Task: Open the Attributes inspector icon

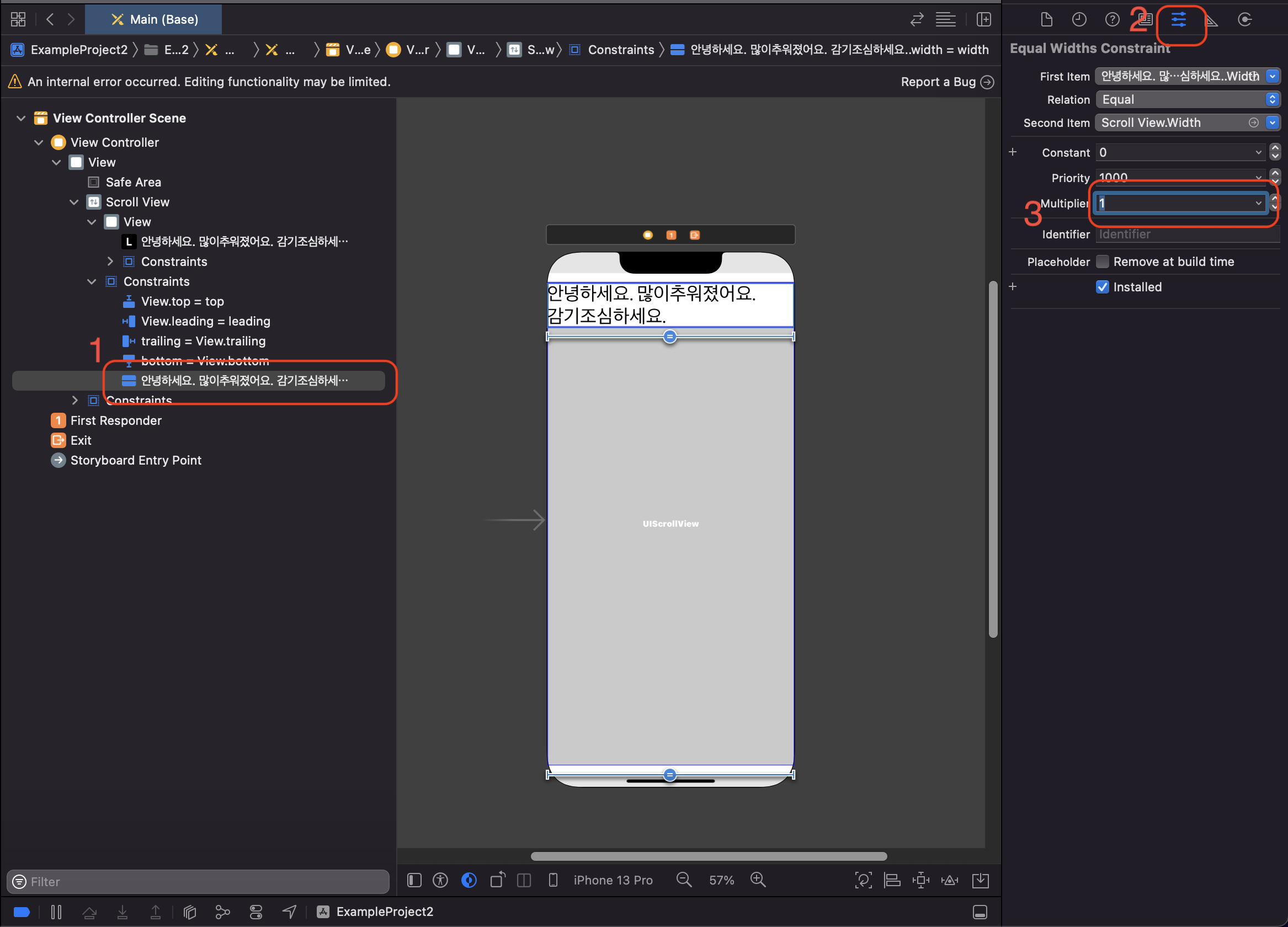Action: [x=1178, y=20]
